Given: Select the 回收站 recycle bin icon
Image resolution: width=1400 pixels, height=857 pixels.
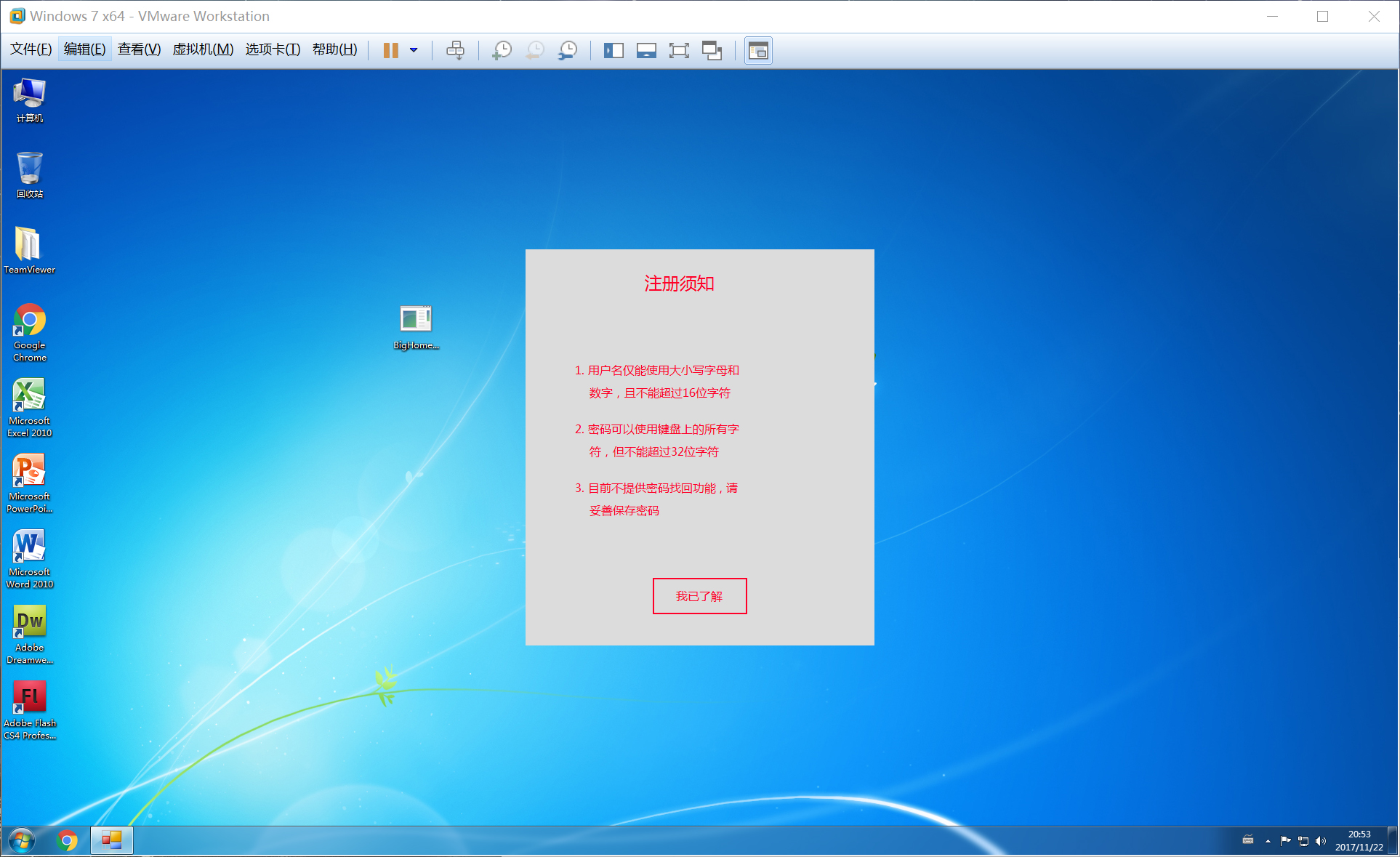Looking at the screenshot, I should click(30, 175).
